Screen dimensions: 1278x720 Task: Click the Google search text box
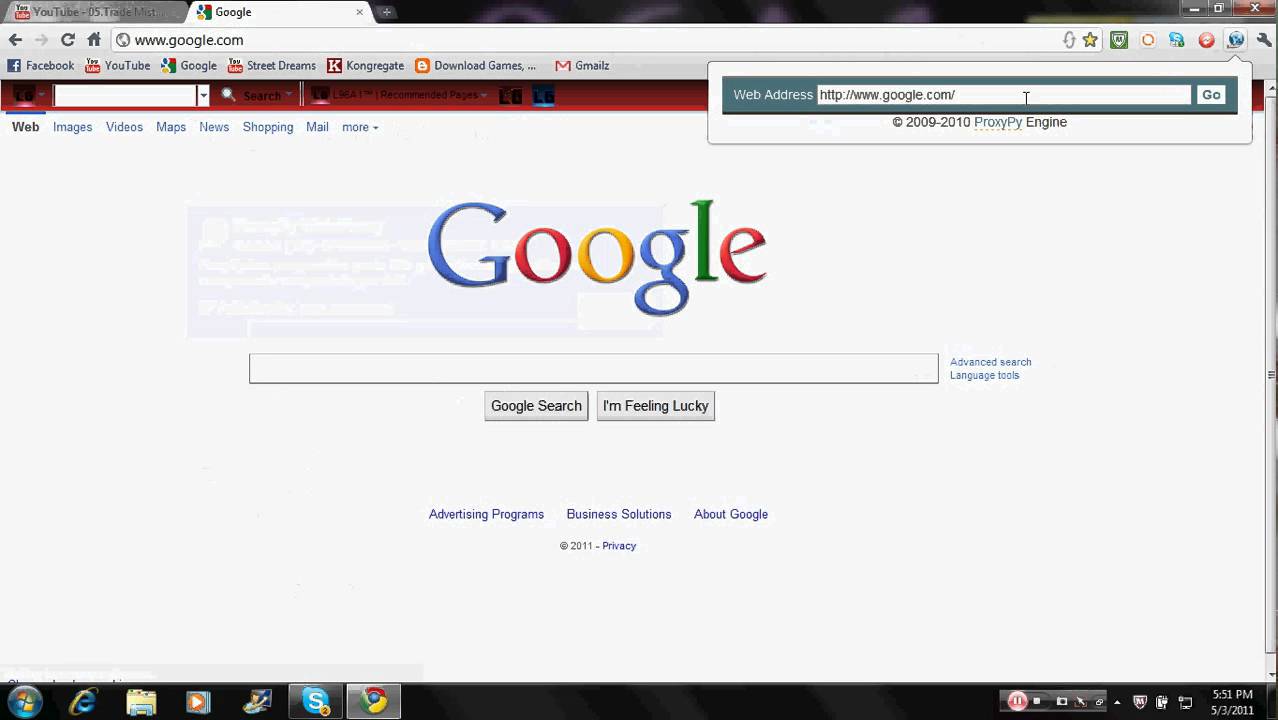pyautogui.click(x=594, y=368)
